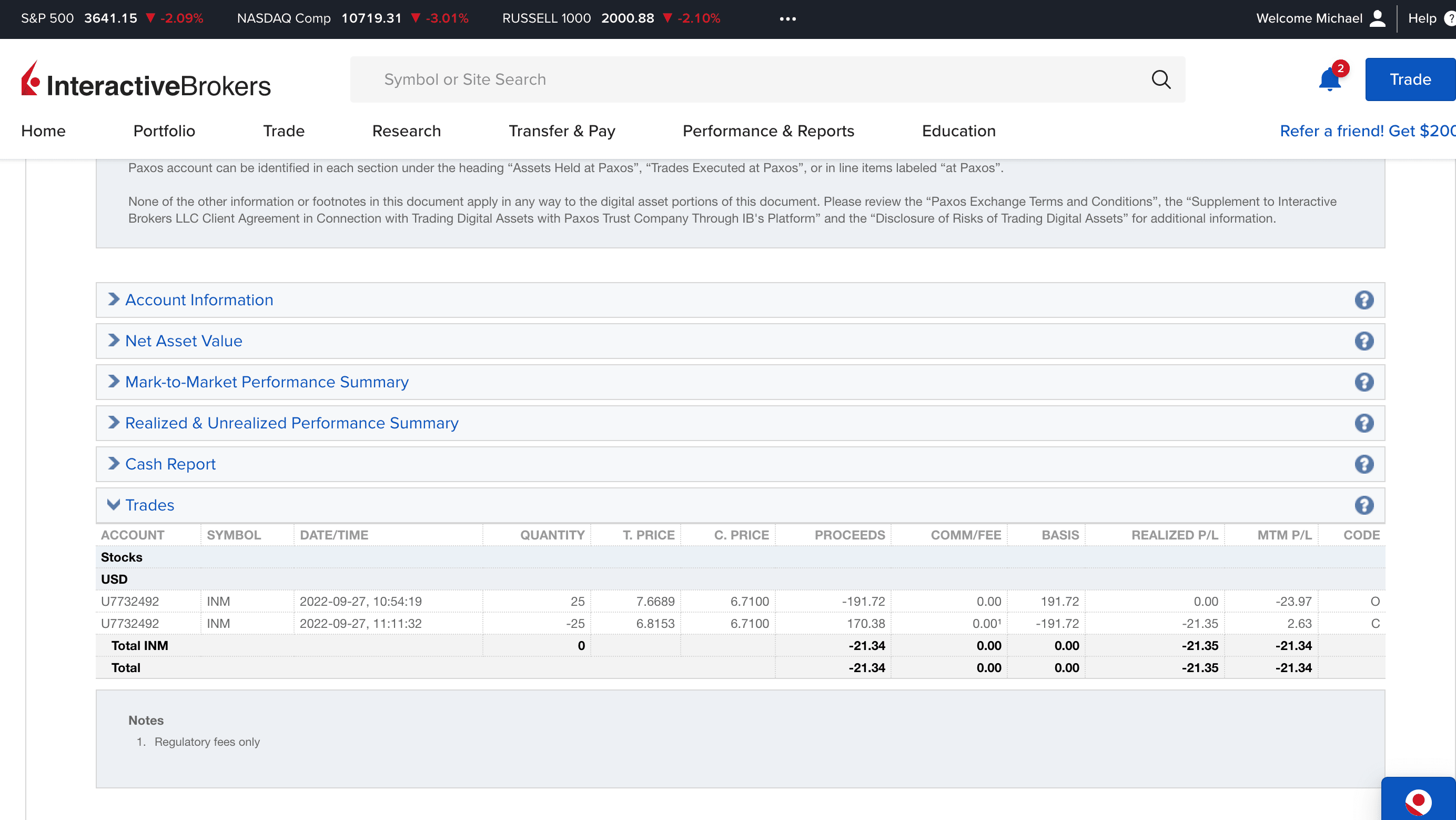This screenshot has width=1456, height=820.
Task: Click the search magnifier icon
Action: pyautogui.click(x=1161, y=79)
